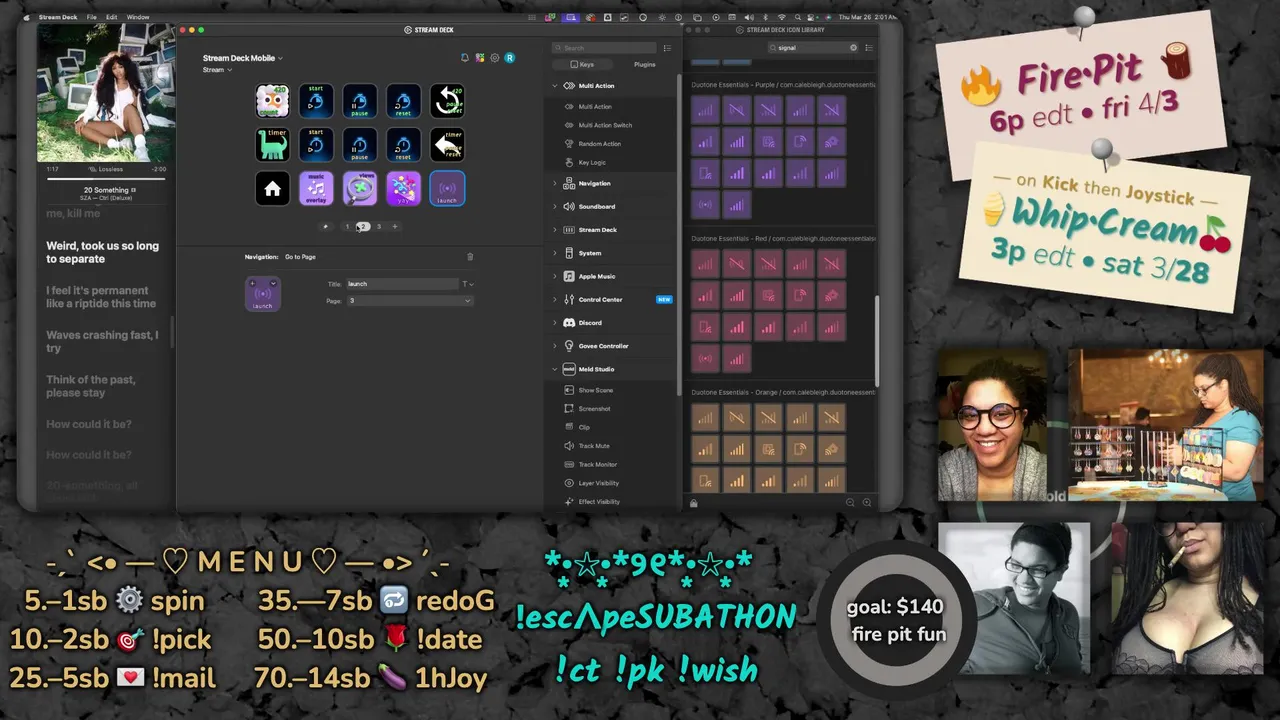This screenshot has width=1280, height=720.
Task: Choose the Random Action item
Action: coord(600,144)
